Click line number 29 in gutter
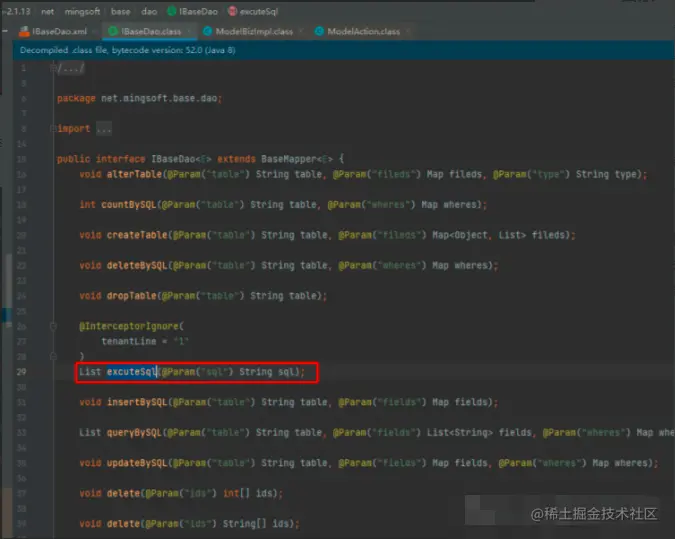Image resolution: width=675 pixels, height=539 pixels. (x=21, y=372)
